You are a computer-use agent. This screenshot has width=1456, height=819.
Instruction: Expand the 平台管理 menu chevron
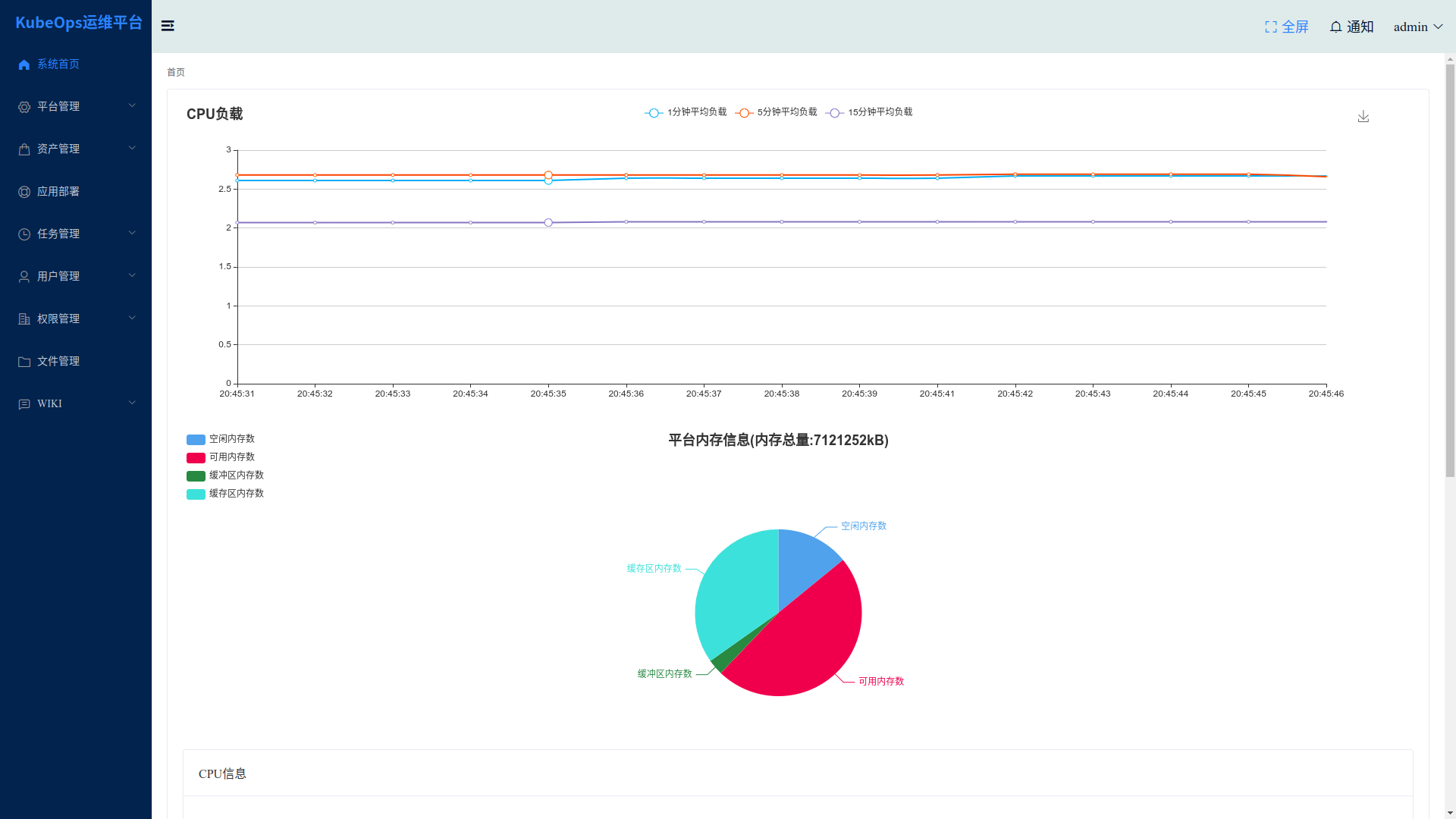tap(132, 105)
